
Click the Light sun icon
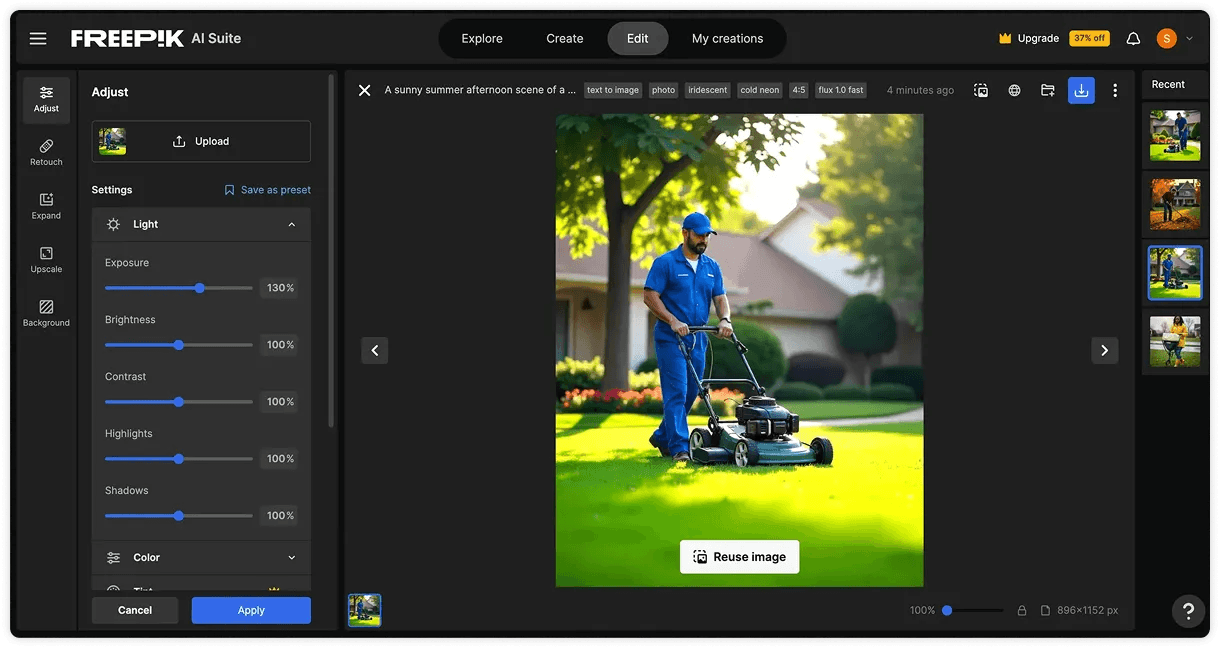tap(114, 224)
